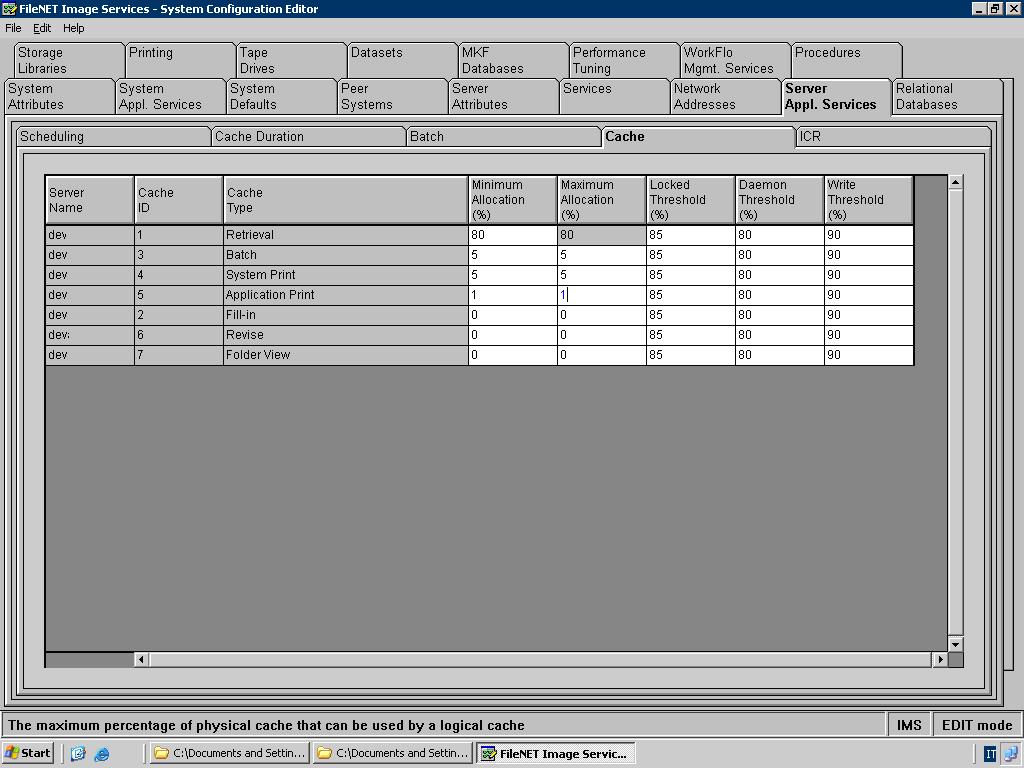The image size is (1024, 768).
Task: Switch to the MKF Databases tab
Action: click(513, 60)
